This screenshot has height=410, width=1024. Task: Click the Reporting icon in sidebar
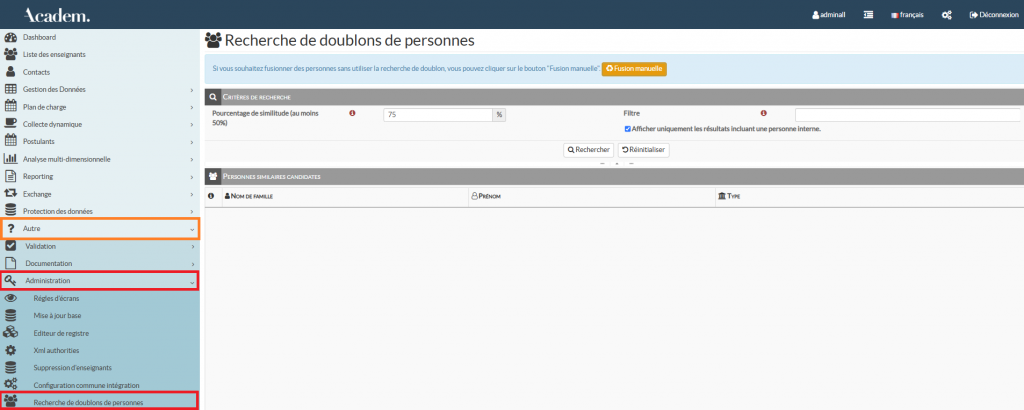tap(11, 176)
